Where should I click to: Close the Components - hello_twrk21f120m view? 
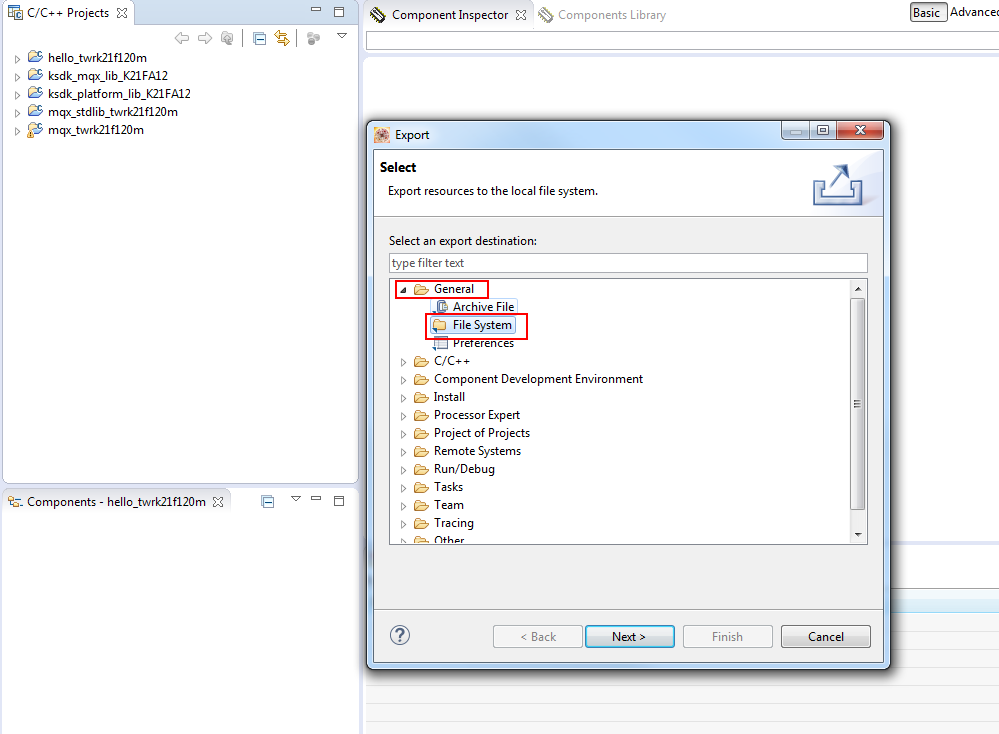point(218,502)
